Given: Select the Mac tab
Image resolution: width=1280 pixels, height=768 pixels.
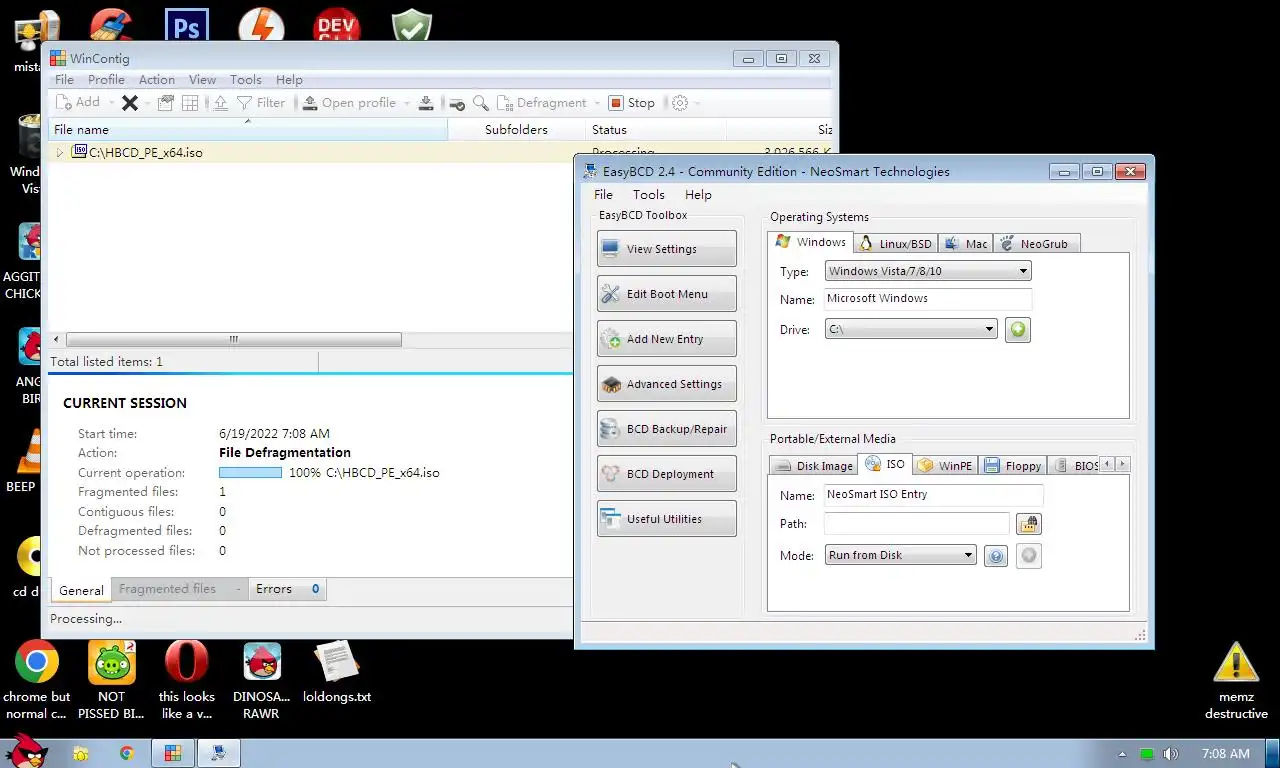Looking at the screenshot, I should [966, 244].
